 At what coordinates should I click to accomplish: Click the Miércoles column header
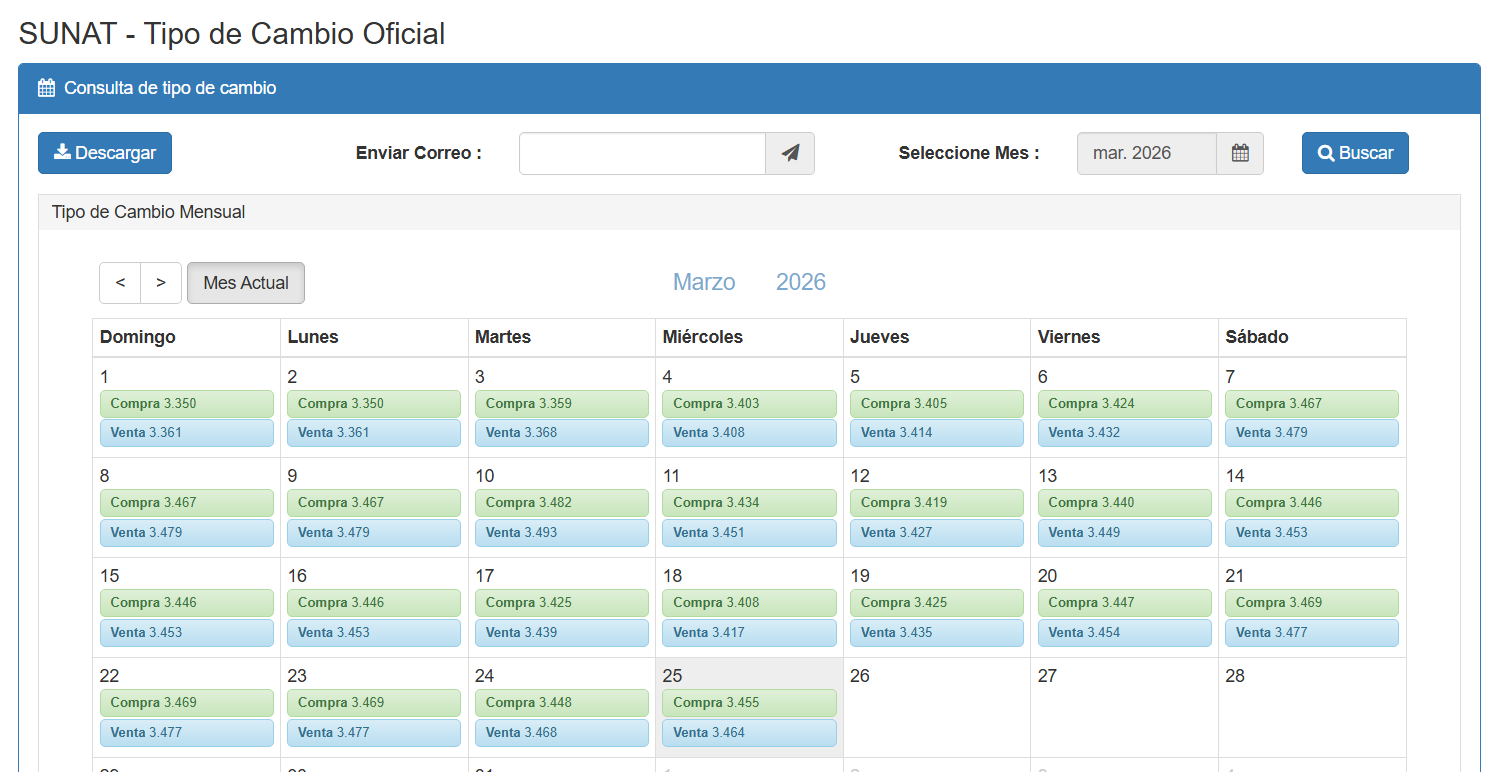tap(703, 337)
